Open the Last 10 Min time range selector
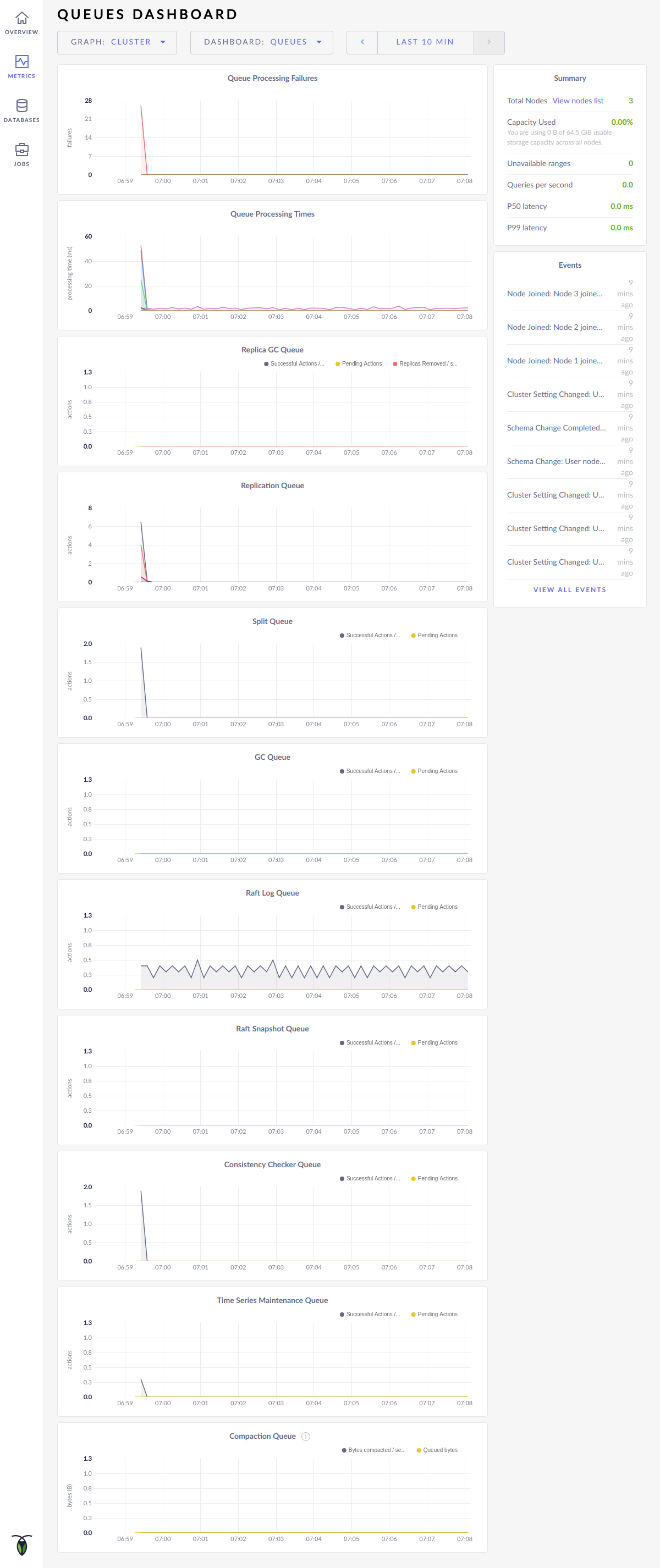 tap(425, 42)
